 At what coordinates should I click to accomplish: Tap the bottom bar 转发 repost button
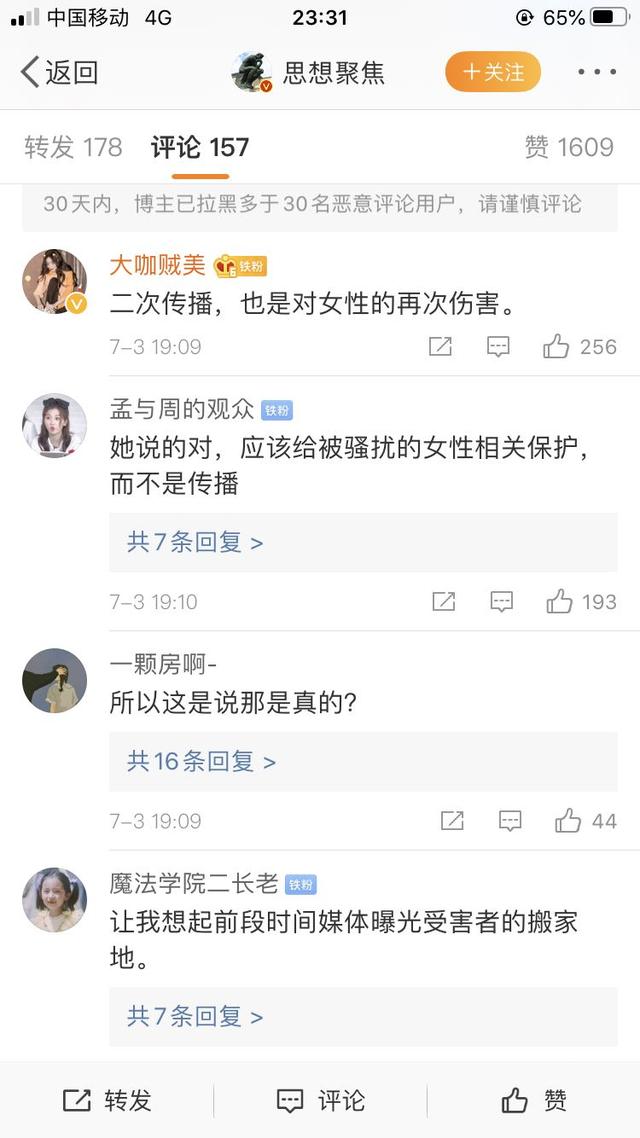coord(107,1101)
